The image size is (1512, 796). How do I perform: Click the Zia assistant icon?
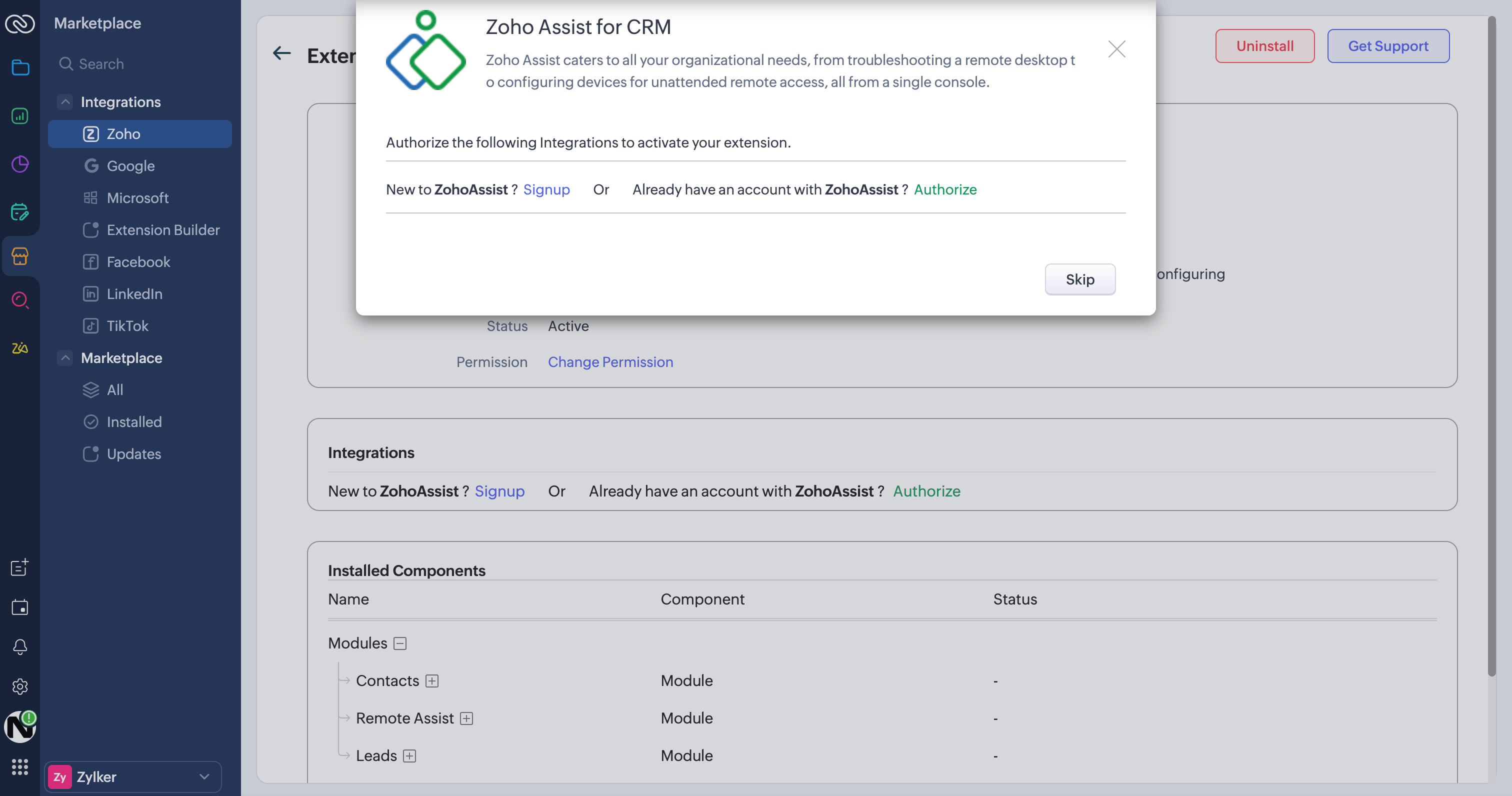(x=20, y=348)
